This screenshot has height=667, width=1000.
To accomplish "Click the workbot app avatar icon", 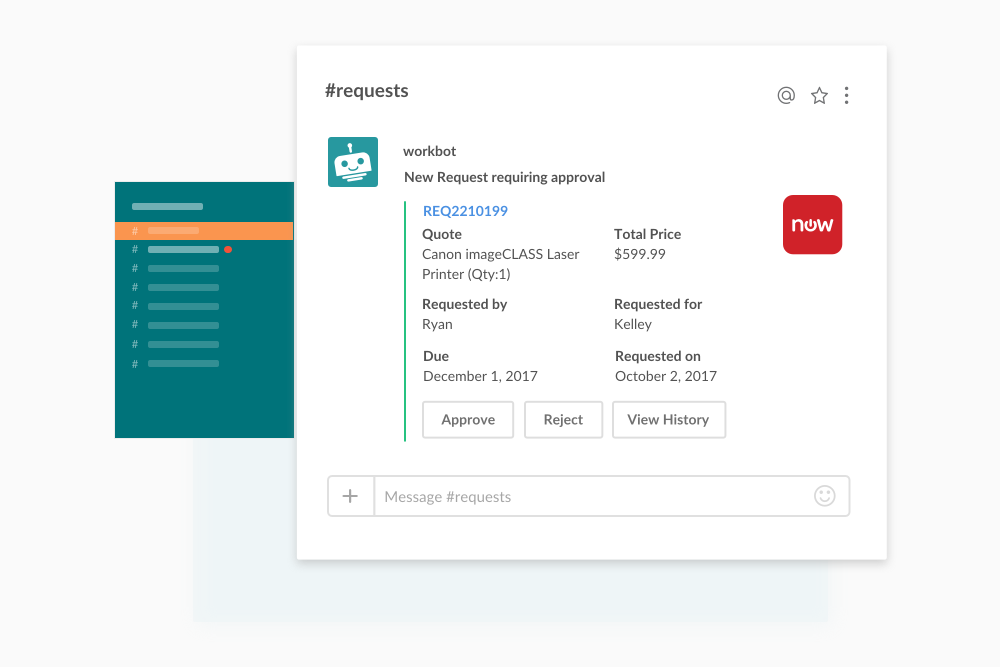I will tap(353, 161).
